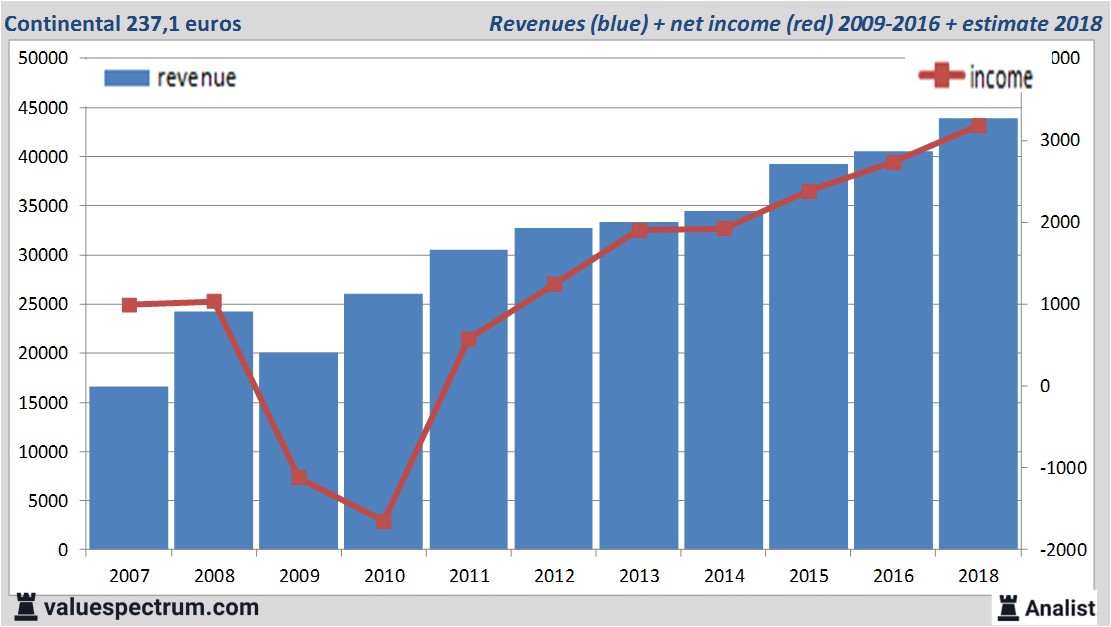Click the 'revenue' legend label
The image size is (1111, 627).
click(196, 78)
